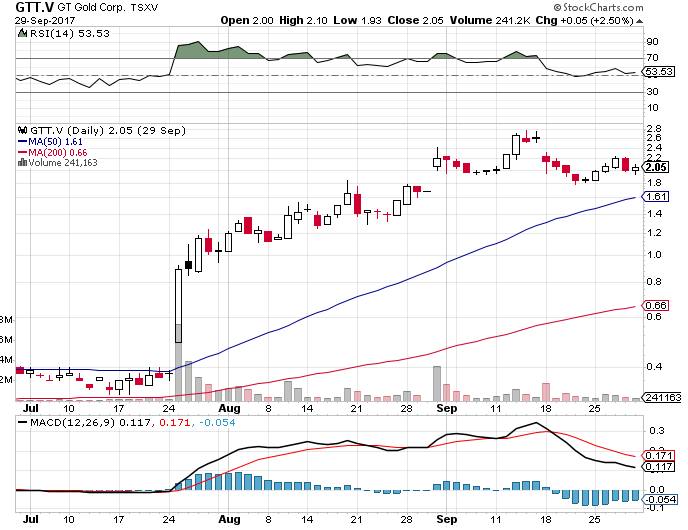
Task: Click the High 2.10 value
Action: 303,21
